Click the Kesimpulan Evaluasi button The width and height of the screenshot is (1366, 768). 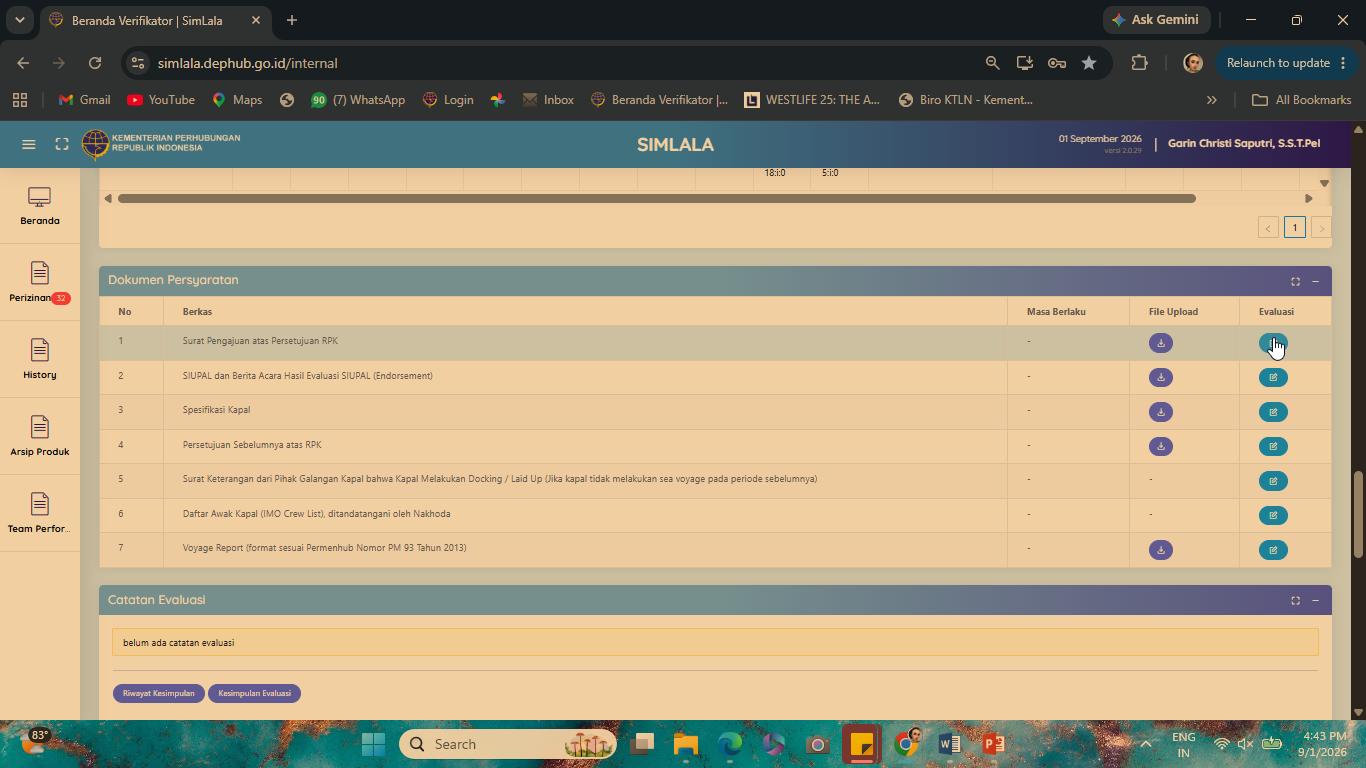point(254,693)
